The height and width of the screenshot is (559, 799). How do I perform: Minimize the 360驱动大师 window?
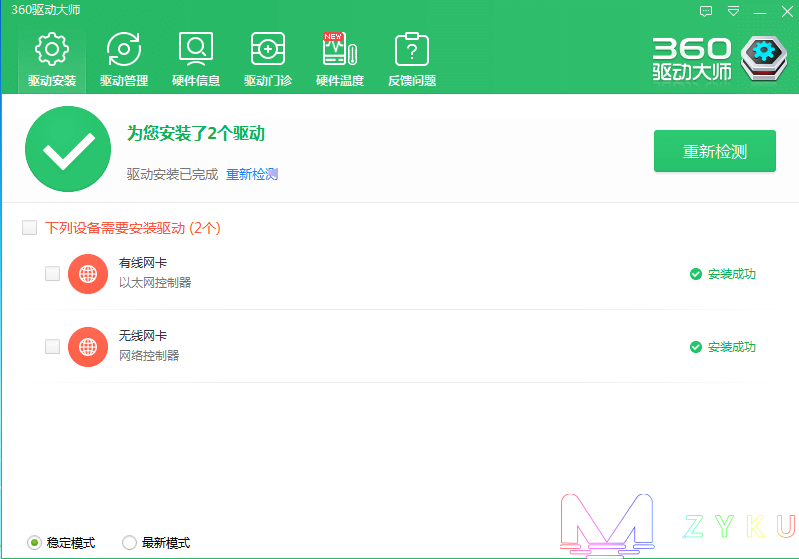pyautogui.click(x=760, y=11)
